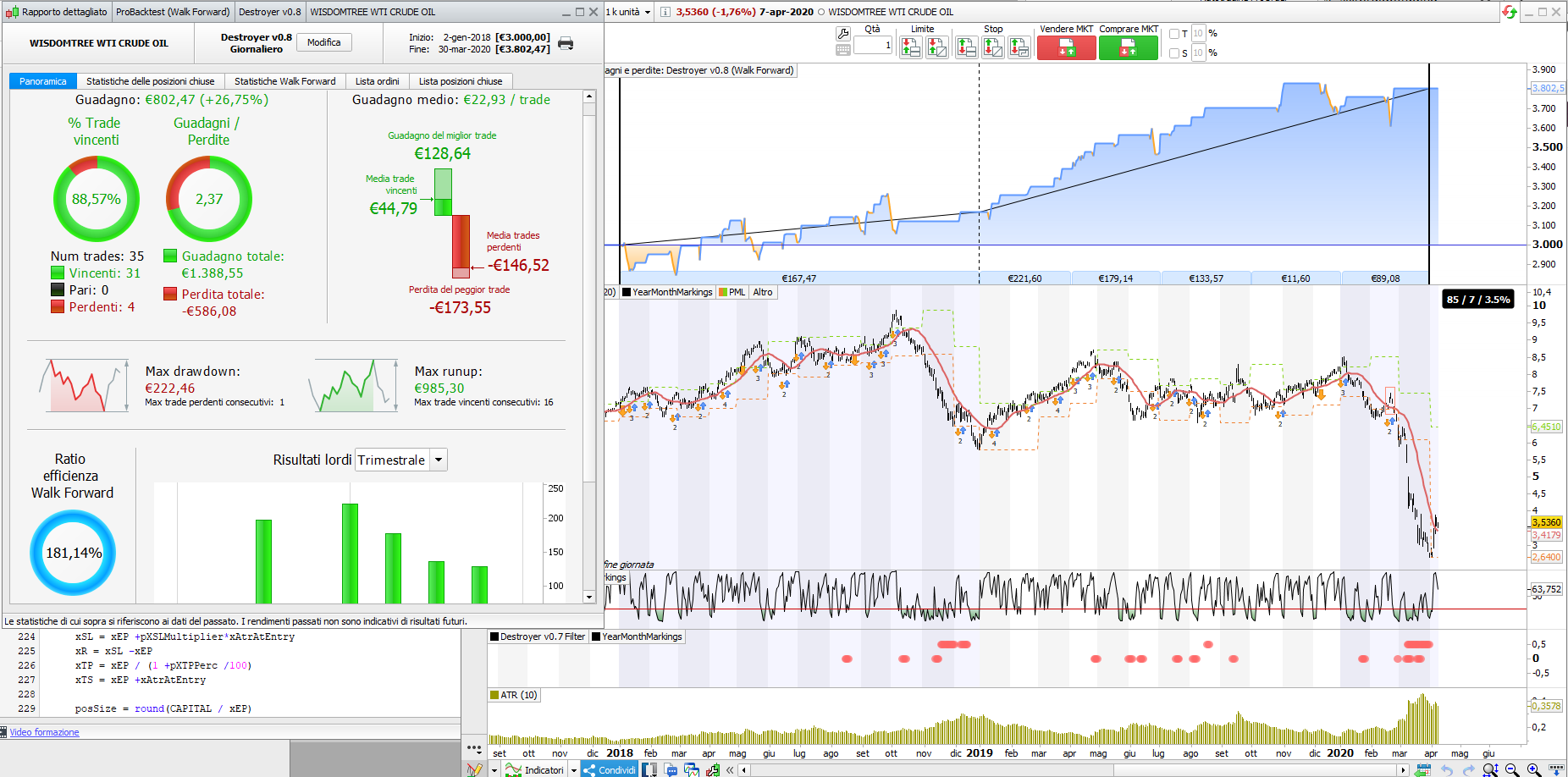Screen dimensions: 1568x777
Task: Place second Limite order icon button
Action: [x=937, y=47]
